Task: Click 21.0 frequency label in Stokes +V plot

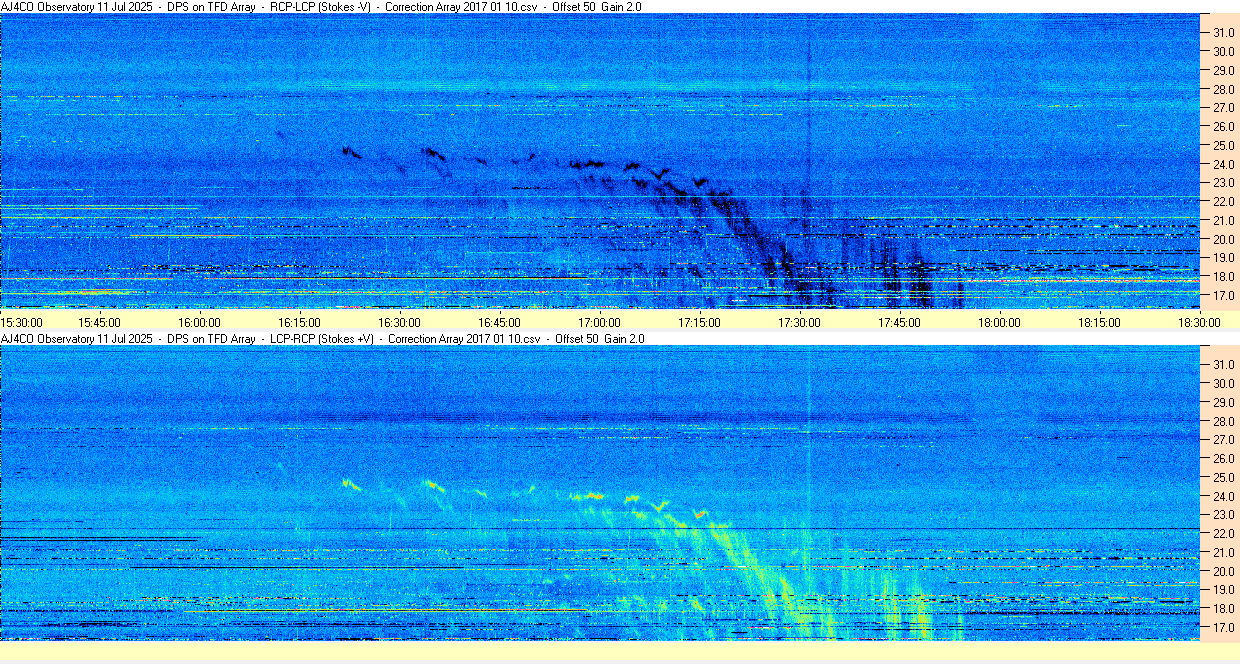Action: 1223,553
